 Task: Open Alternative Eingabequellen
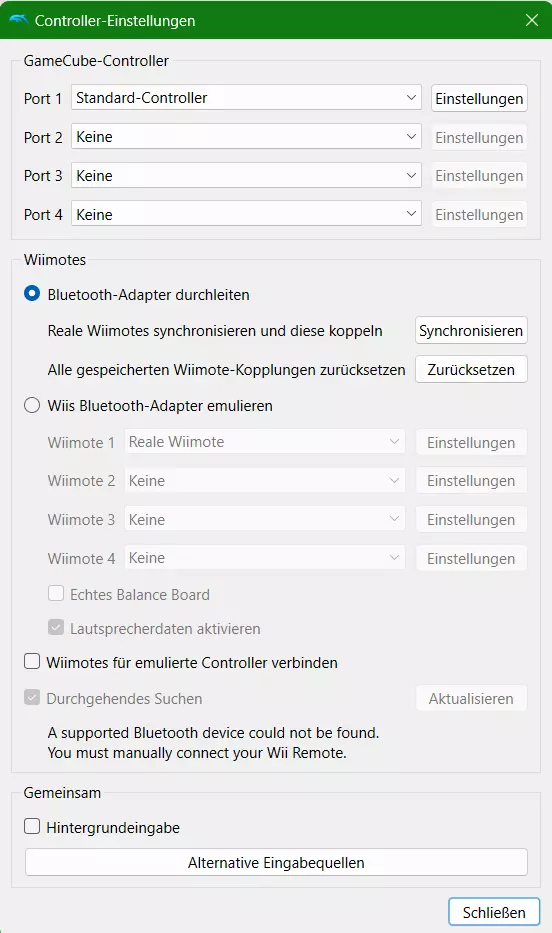point(276,862)
